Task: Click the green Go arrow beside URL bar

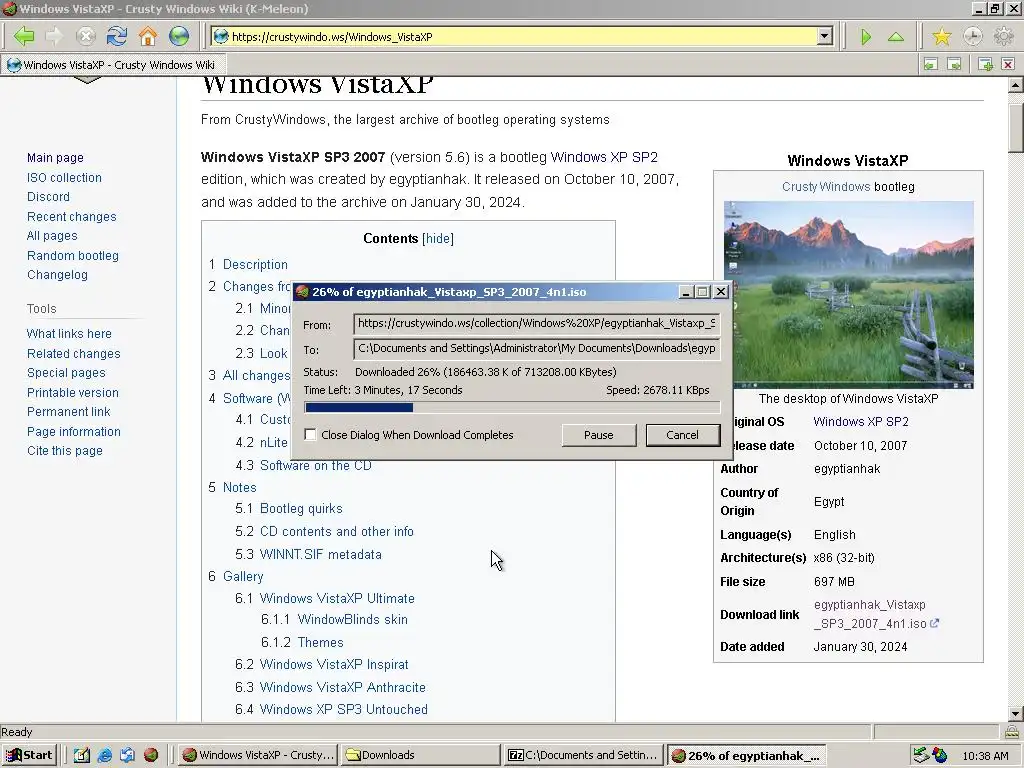Action: [866, 37]
